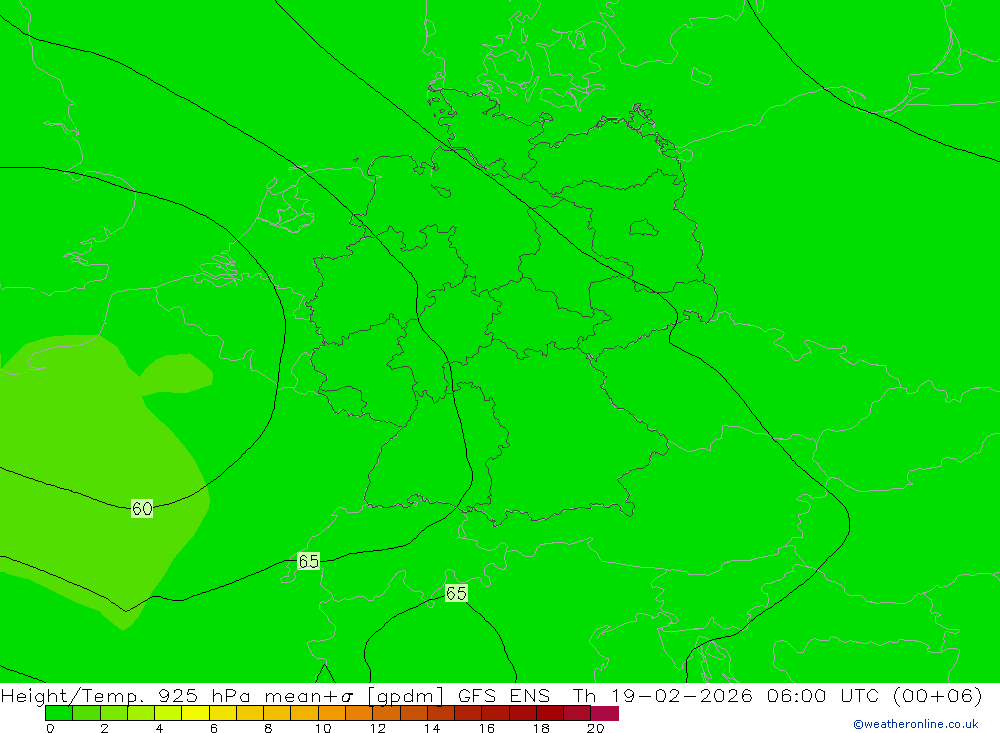1000x733 pixels.
Task: Click the legend scale number 16
Action: click(487, 728)
